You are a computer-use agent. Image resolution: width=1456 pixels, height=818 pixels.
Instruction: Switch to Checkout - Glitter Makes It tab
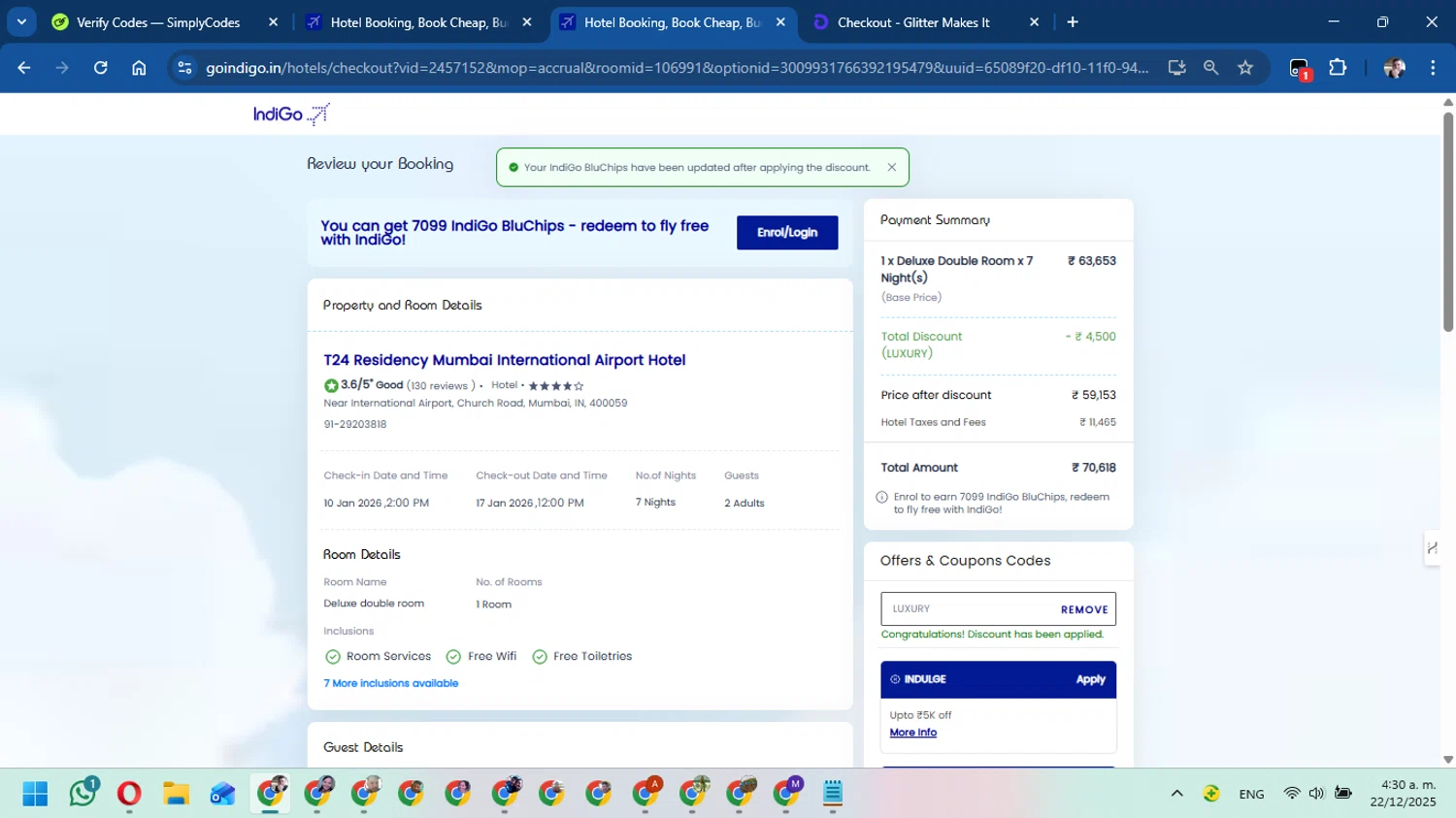(x=913, y=22)
